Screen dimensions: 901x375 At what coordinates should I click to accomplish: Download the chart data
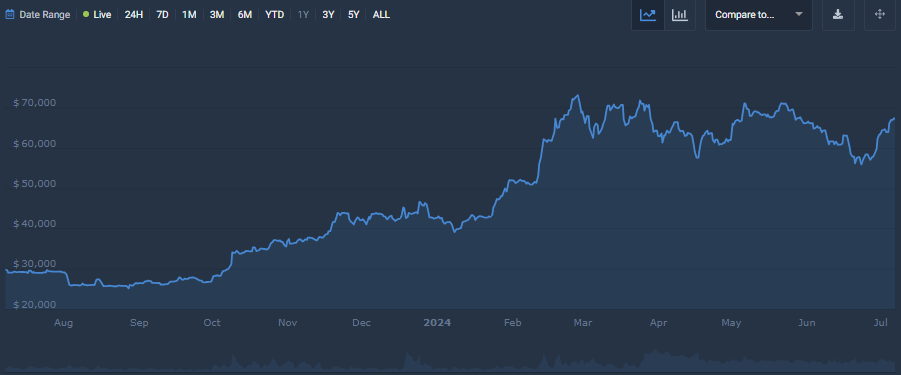(x=838, y=15)
